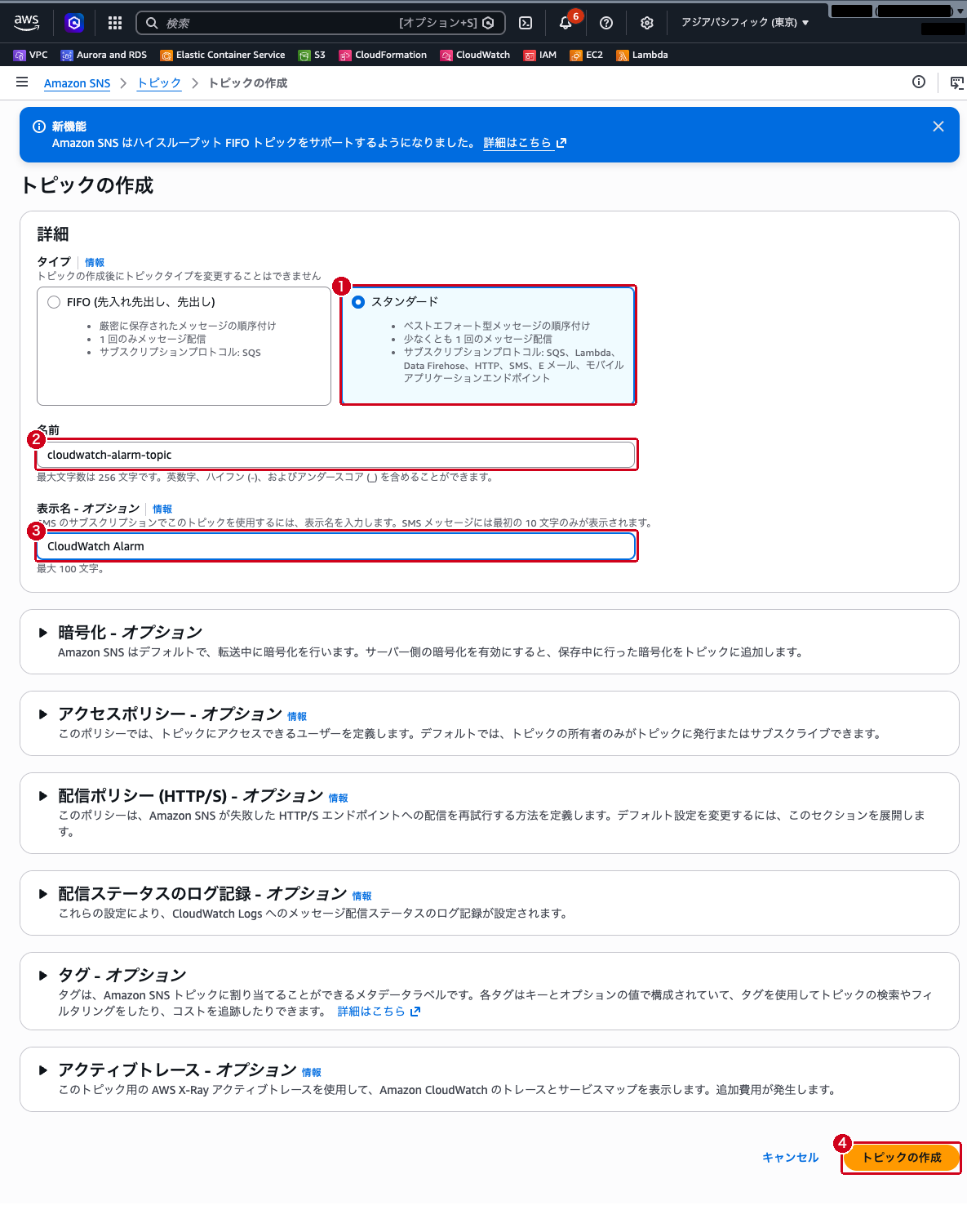Select the FIFO topic type radio button
Screen dimensions: 967x1232
coord(54,302)
